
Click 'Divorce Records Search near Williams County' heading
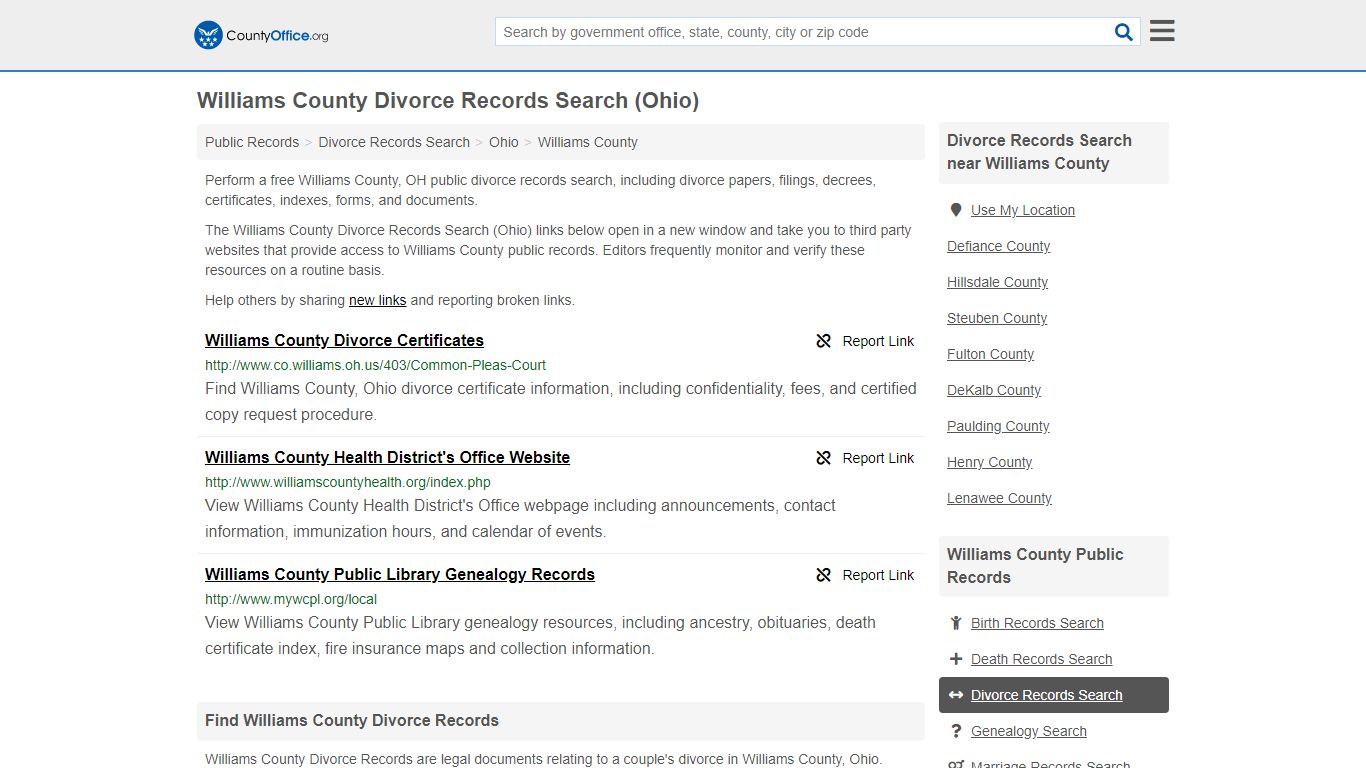coord(1039,152)
